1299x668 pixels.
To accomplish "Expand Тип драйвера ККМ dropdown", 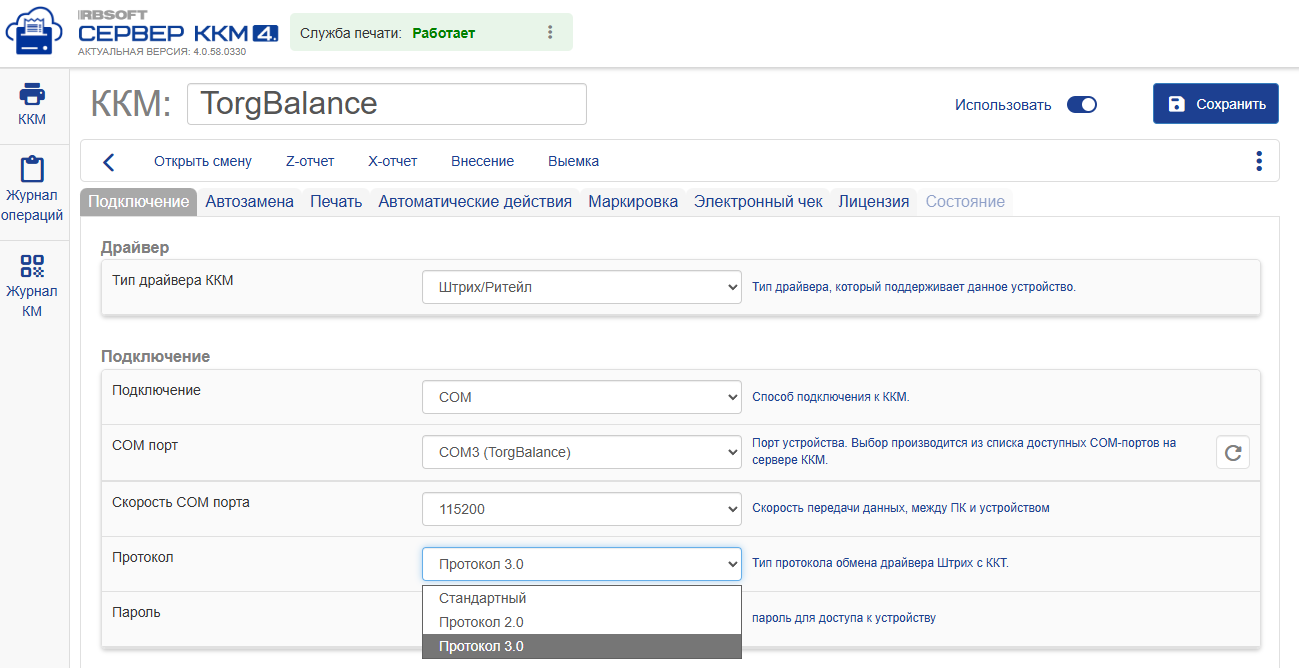I will point(581,287).
